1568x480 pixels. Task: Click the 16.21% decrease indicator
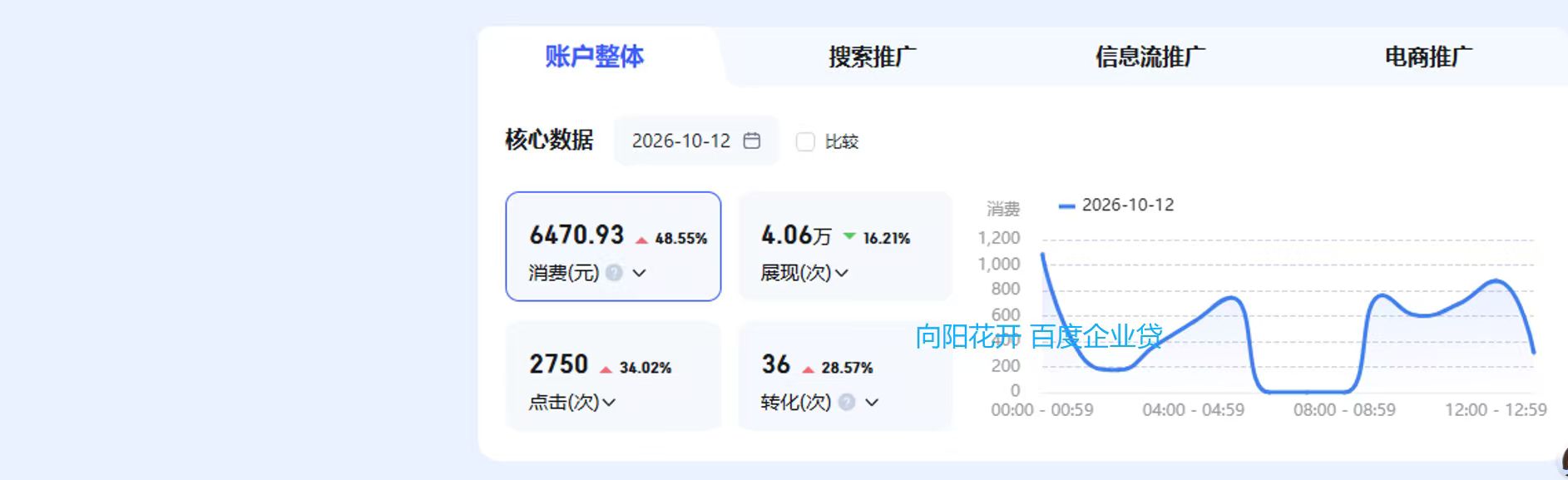[x=877, y=238]
